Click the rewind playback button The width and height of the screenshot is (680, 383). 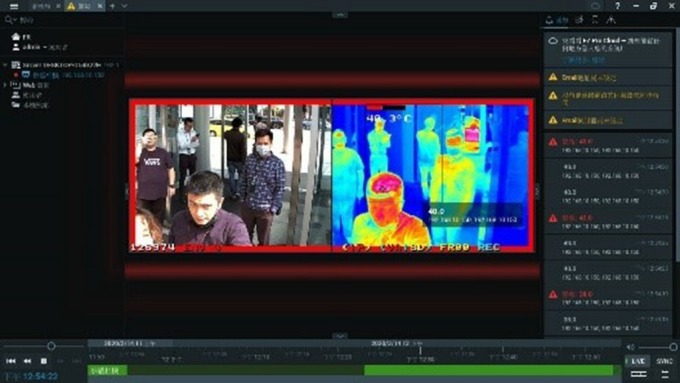pyautogui.click(x=27, y=361)
